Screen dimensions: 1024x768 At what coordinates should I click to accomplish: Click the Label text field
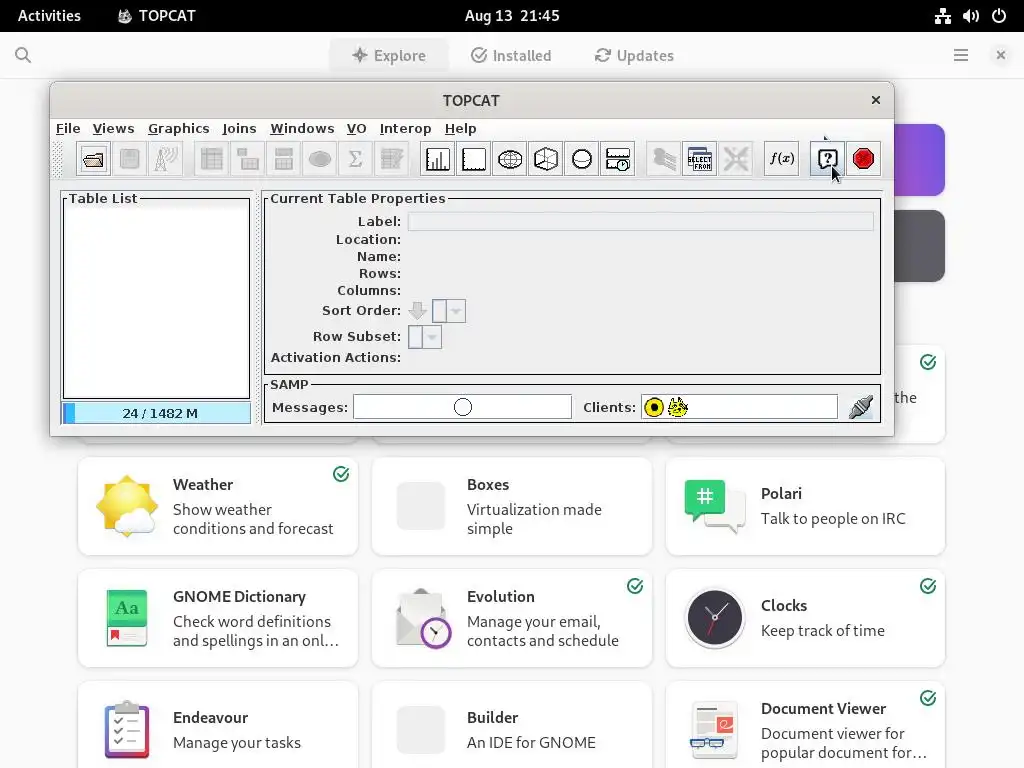point(641,221)
